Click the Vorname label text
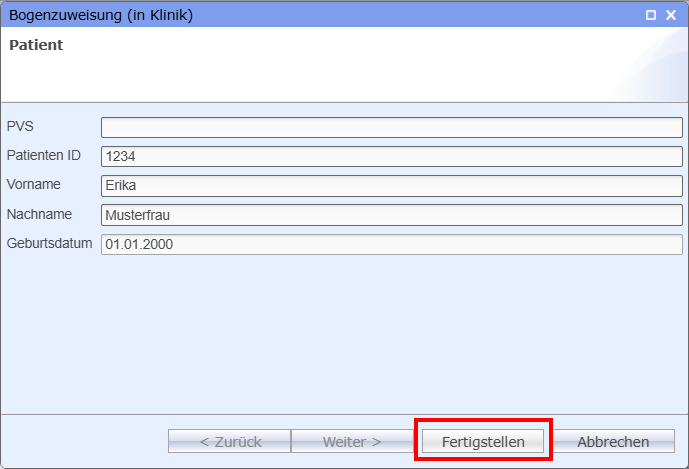Viewport: 689px width, 469px height. click(33, 184)
